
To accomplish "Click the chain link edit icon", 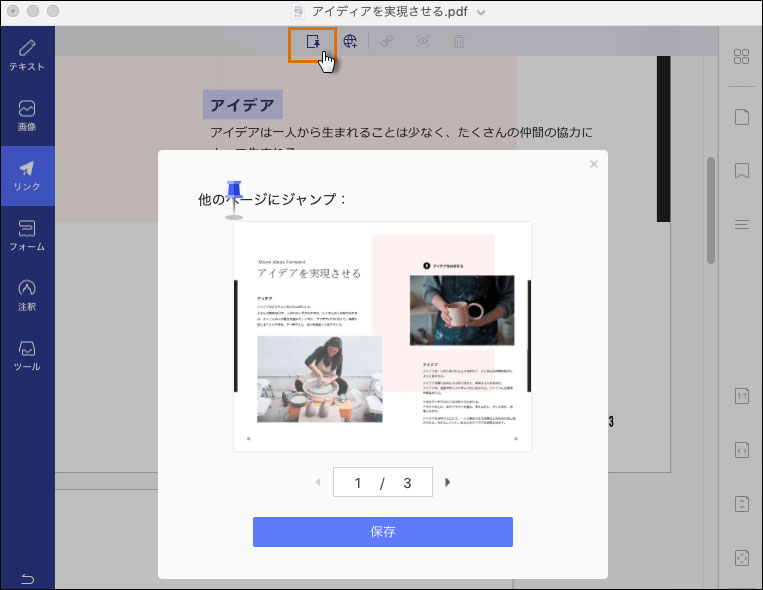I will [387, 42].
